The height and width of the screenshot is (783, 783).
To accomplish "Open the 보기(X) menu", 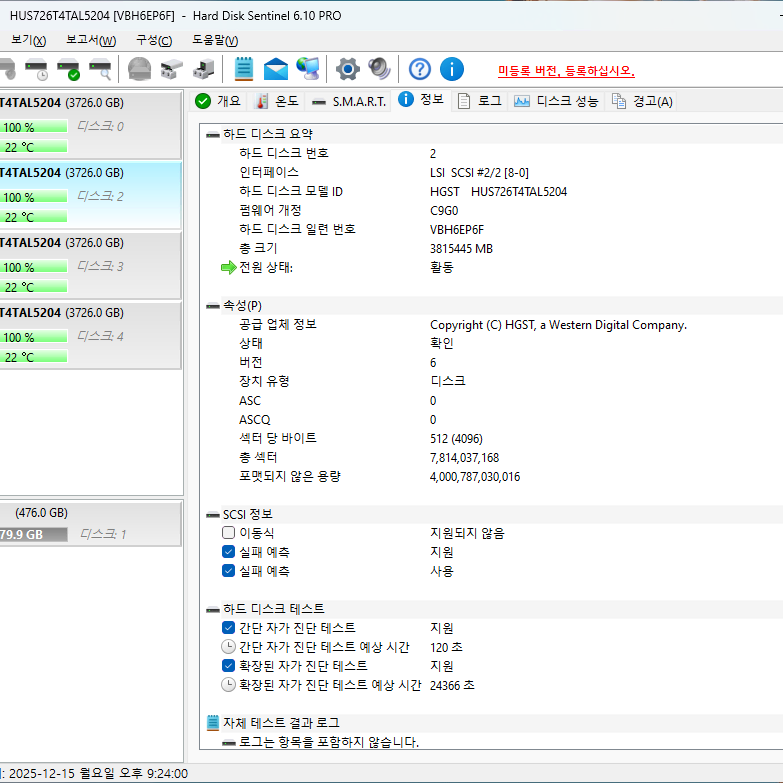I will 29,40.
